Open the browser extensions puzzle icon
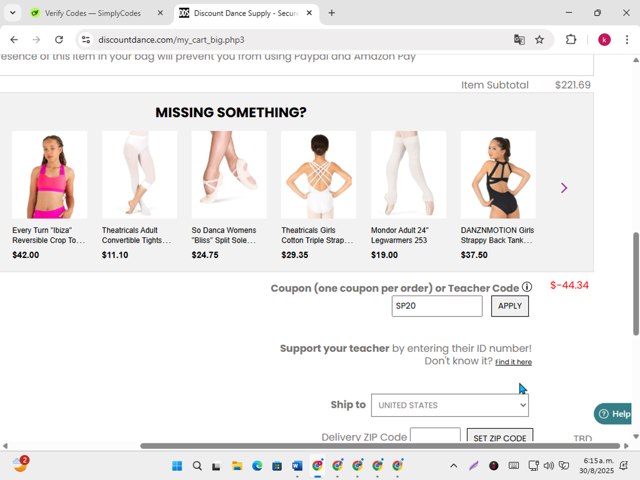This screenshot has width=640, height=480. point(571,40)
